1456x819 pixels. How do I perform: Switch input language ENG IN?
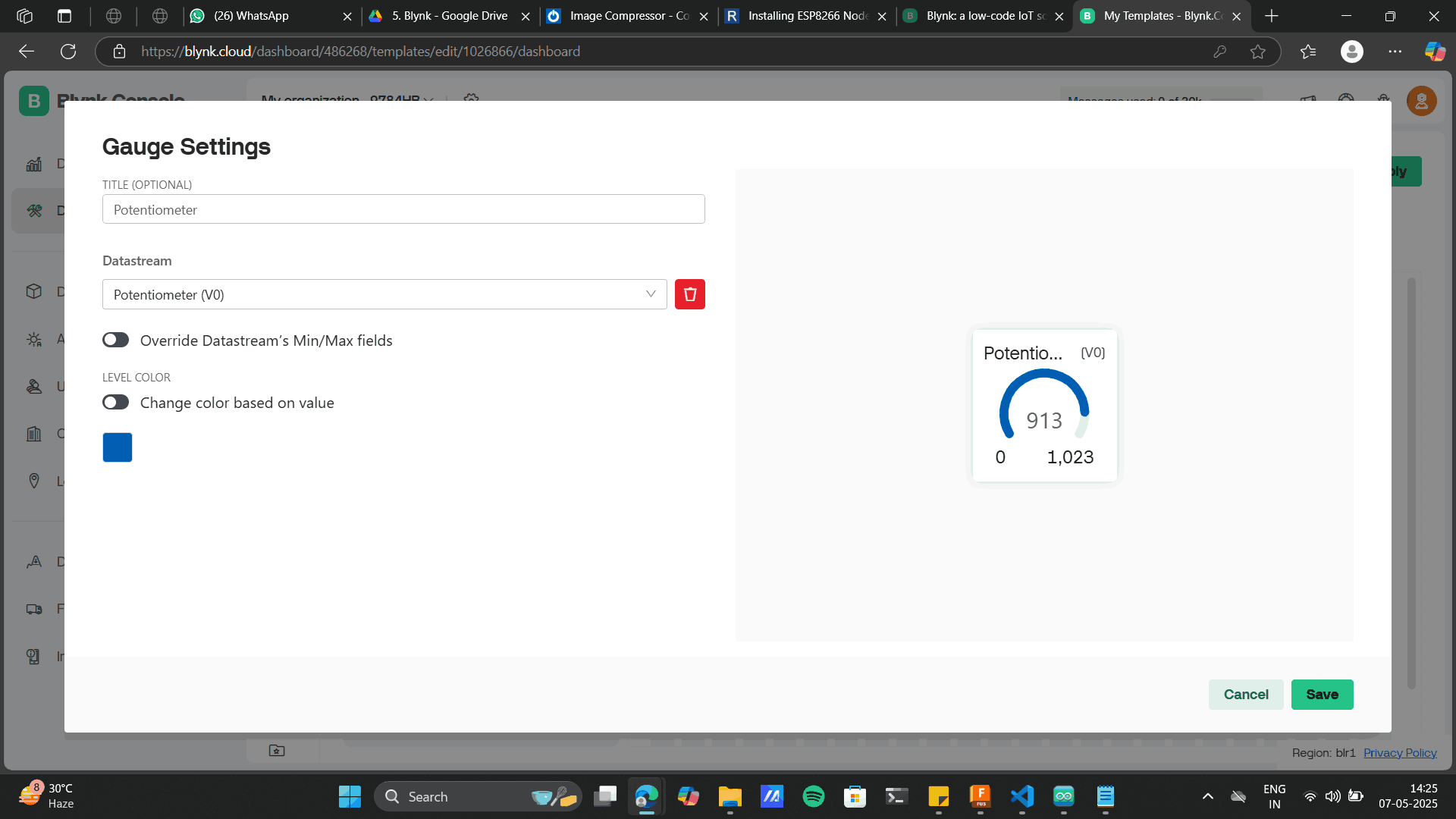pos(1274,796)
